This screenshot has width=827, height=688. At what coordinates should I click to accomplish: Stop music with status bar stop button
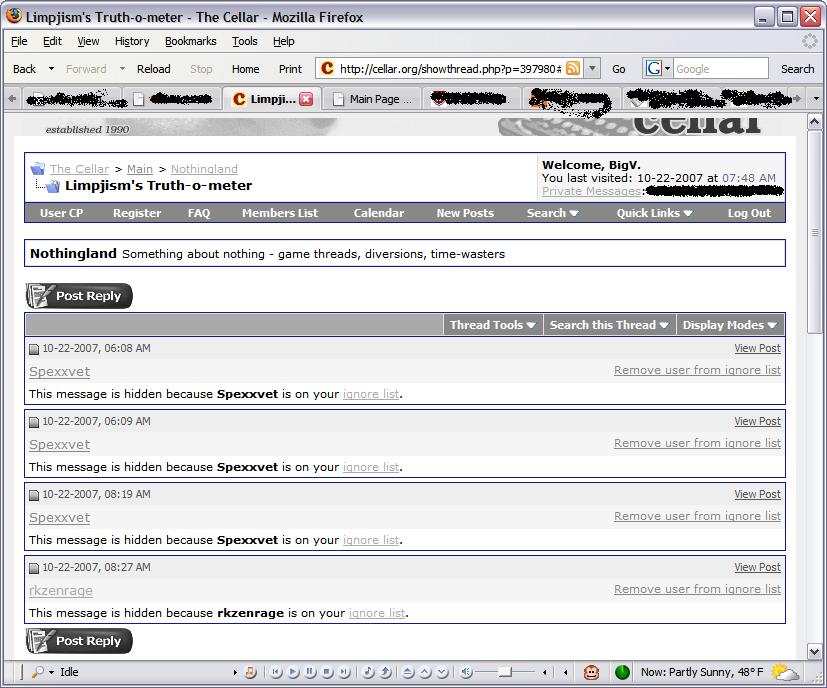[328, 672]
